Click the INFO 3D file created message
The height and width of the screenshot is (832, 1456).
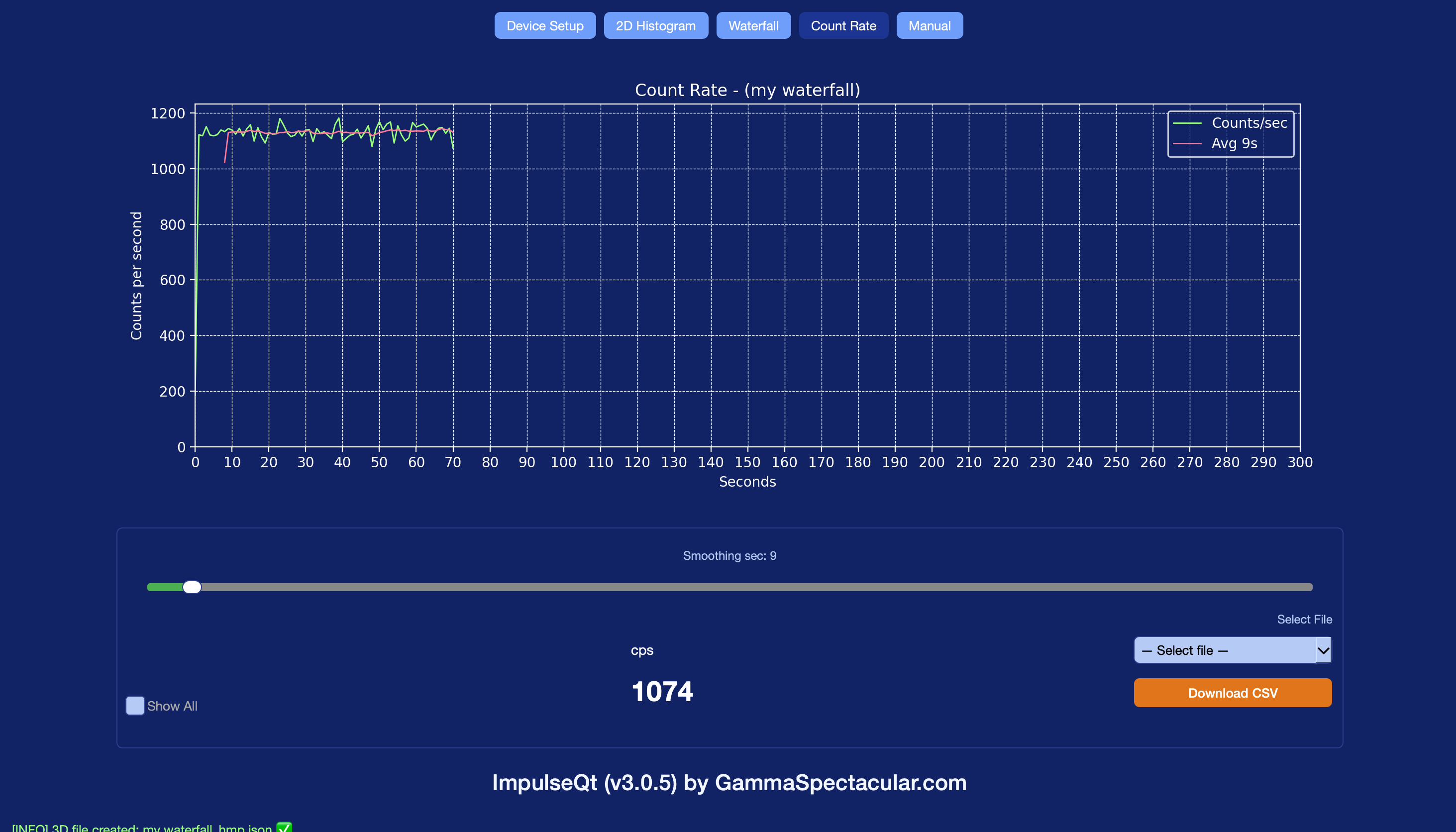[x=142, y=828]
